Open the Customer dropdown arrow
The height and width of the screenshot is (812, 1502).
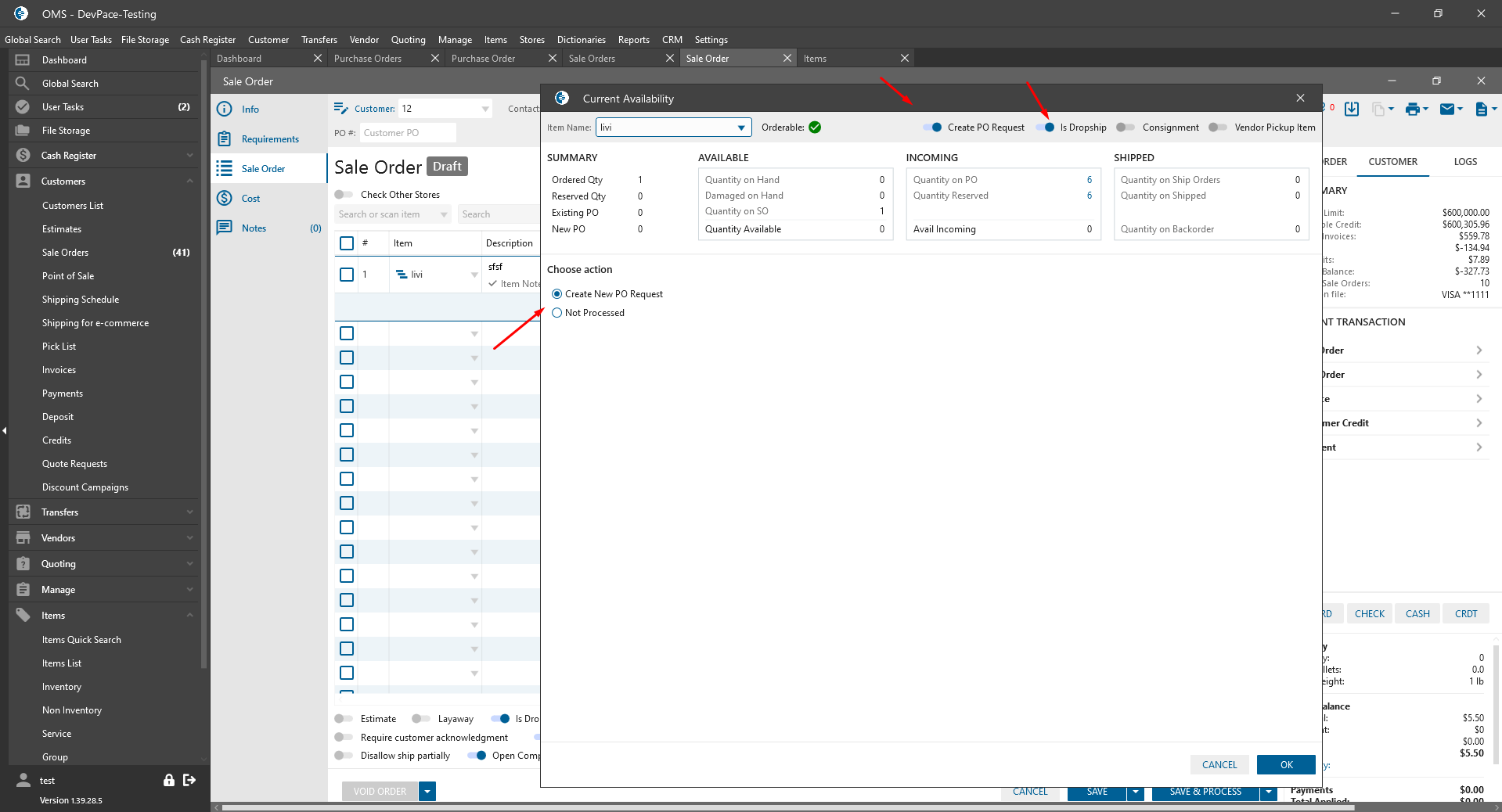[485, 109]
